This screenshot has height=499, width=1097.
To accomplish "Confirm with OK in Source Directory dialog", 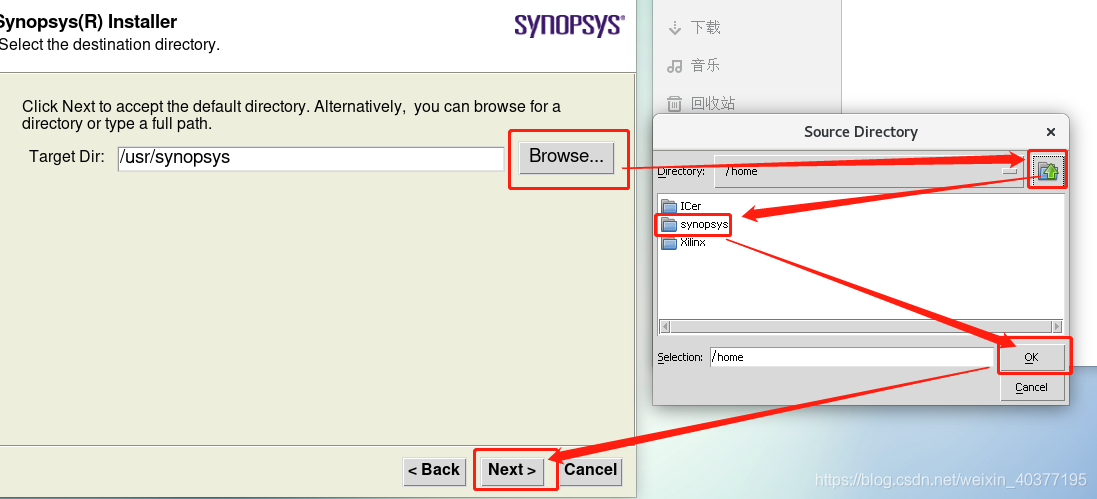I will 1031,358.
